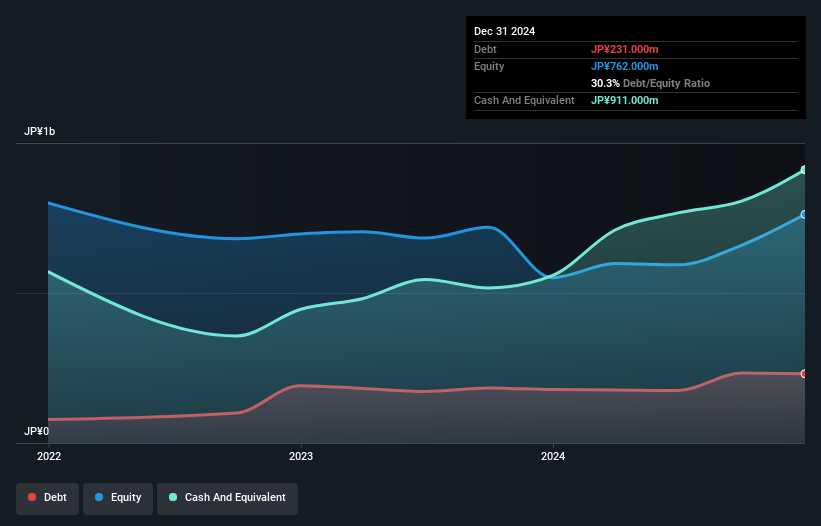
Task: Click the 2024 x-axis label
Action: (x=553, y=456)
